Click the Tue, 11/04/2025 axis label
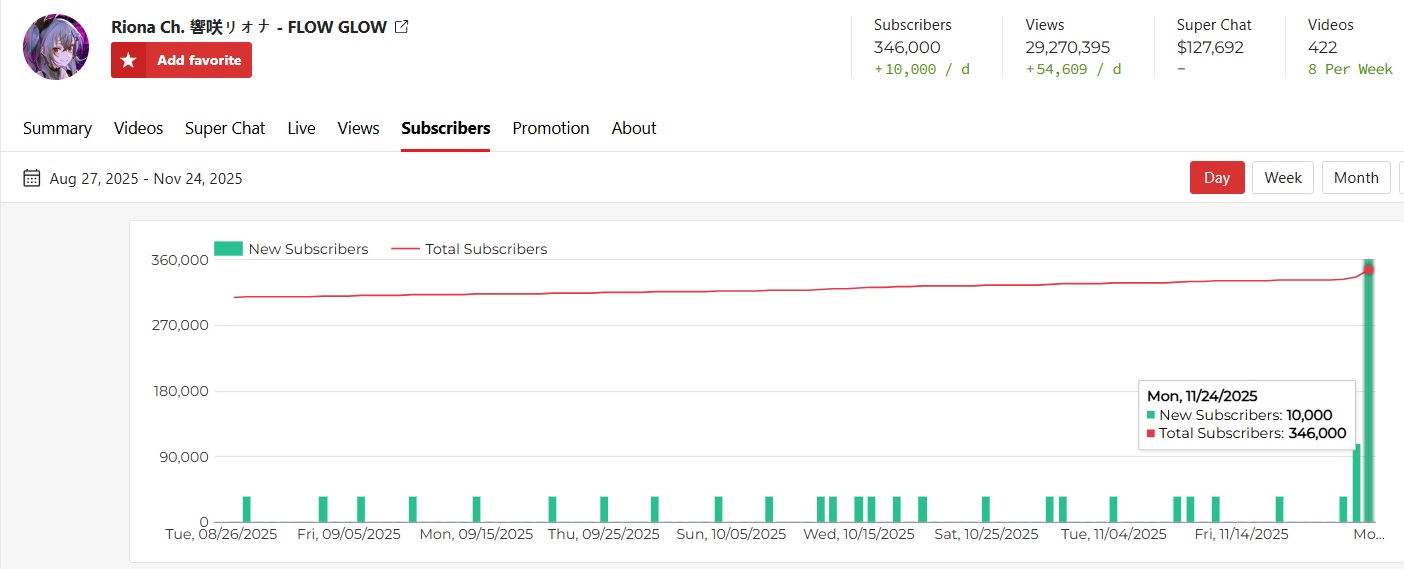Viewport: 1404px width, 569px height. [1114, 534]
